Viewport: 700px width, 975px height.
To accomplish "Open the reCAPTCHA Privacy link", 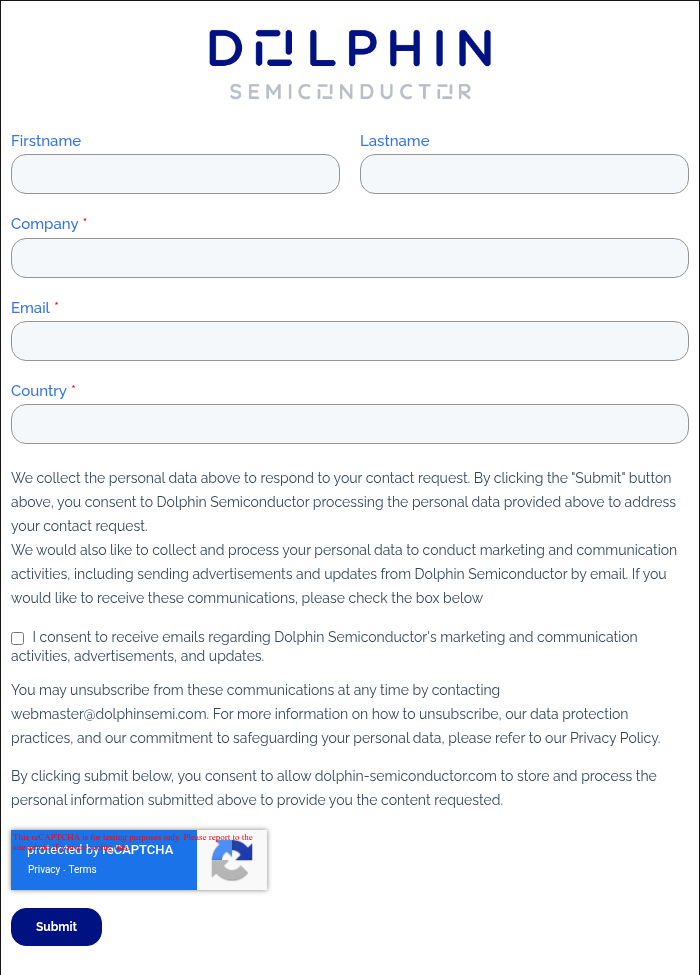I will point(44,870).
